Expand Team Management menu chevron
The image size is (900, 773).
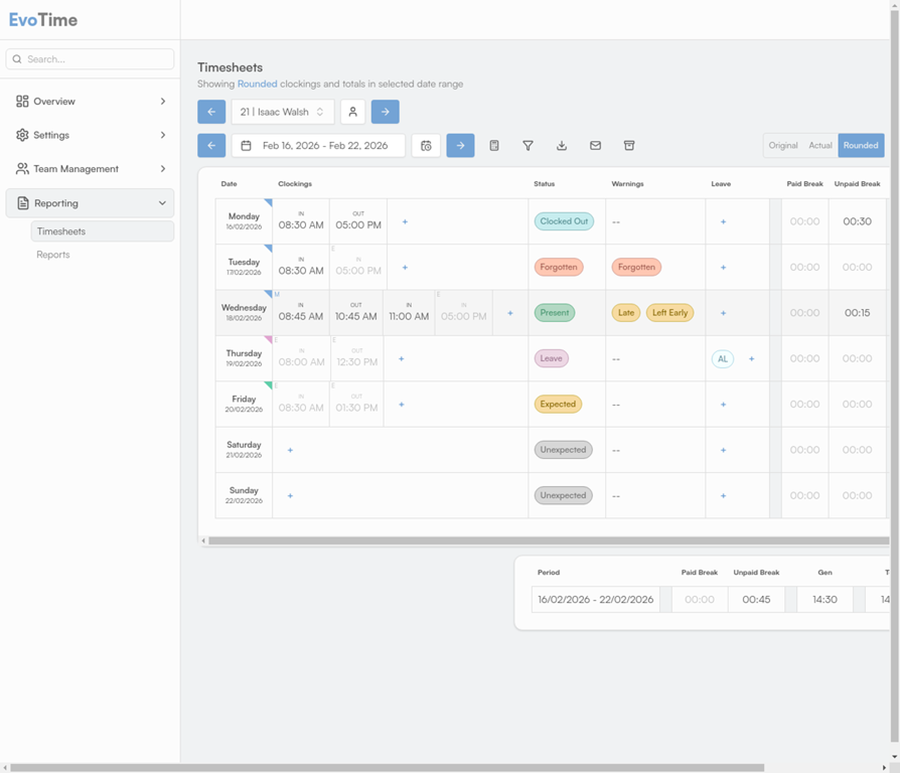pos(163,169)
